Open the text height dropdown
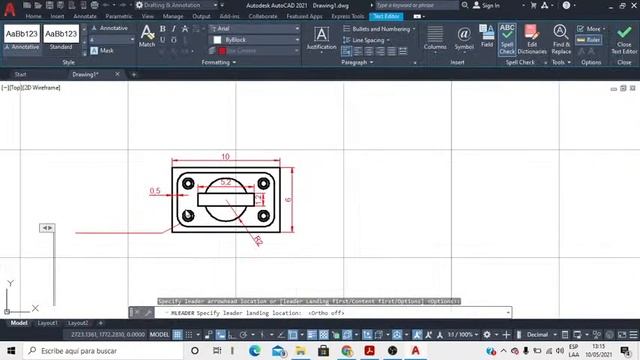 (x=112, y=40)
